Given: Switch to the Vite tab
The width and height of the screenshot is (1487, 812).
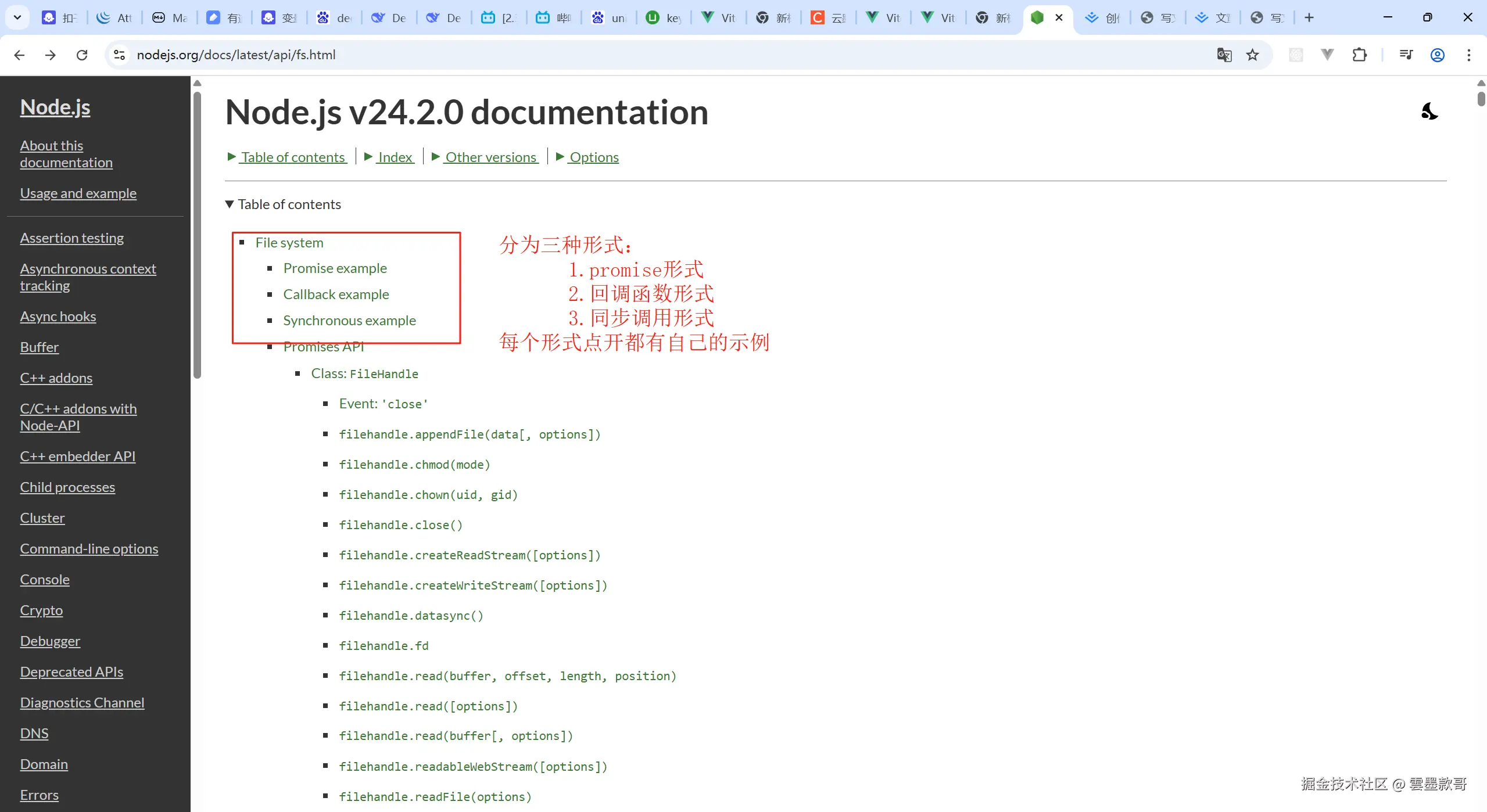Looking at the screenshot, I should point(718,17).
